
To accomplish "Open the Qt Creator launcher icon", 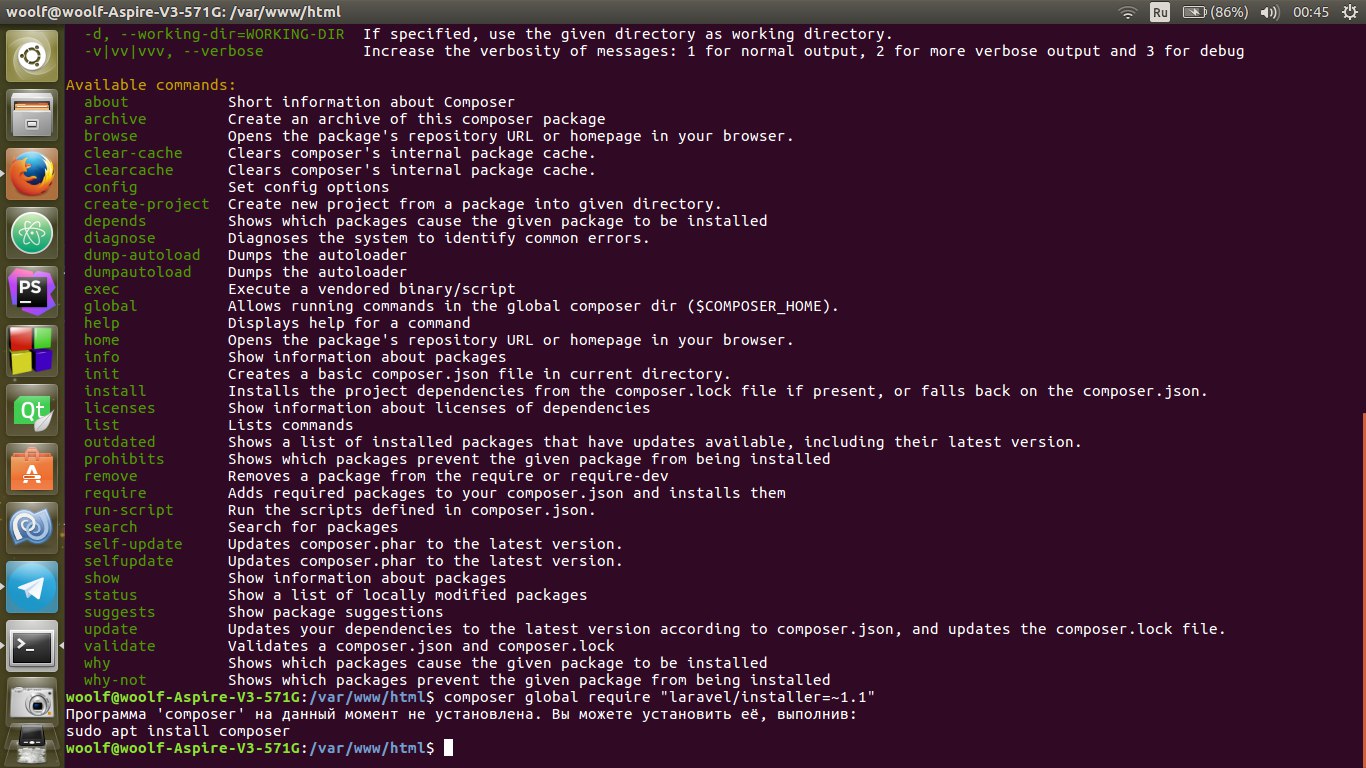I will (x=32, y=411).
